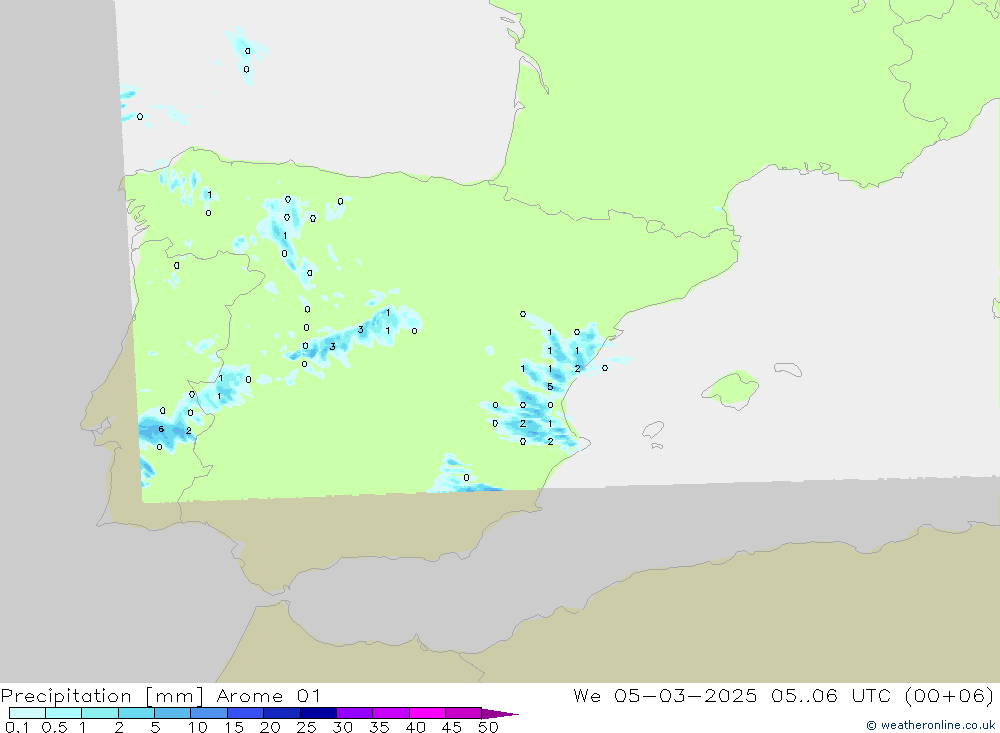The width and height of the screenshot is (1000, 733).
Task: Click the '6' precipitation value over Portugal
Action: [x=161, y=429]
